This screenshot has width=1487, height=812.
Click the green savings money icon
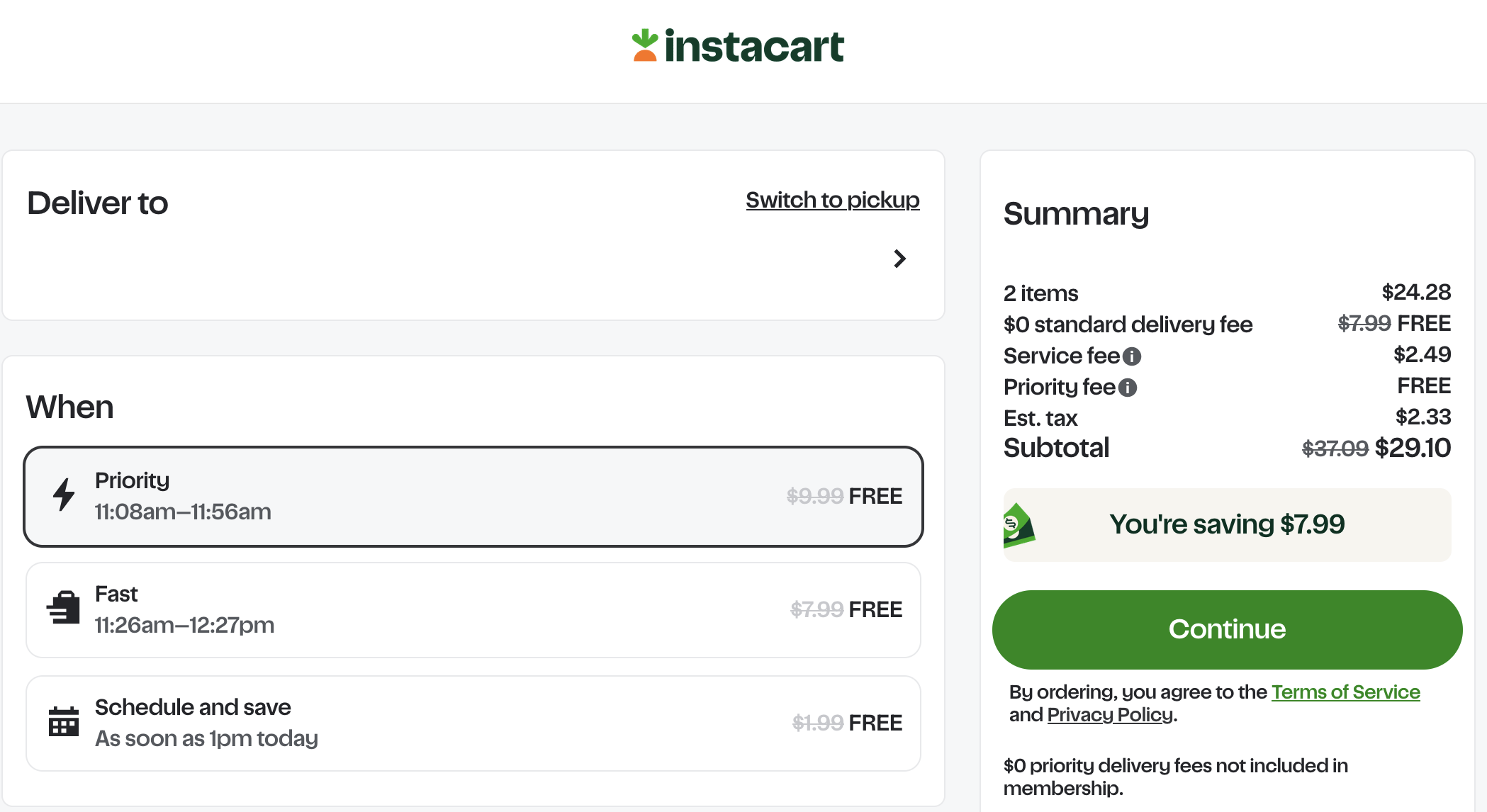(1019, 525)
